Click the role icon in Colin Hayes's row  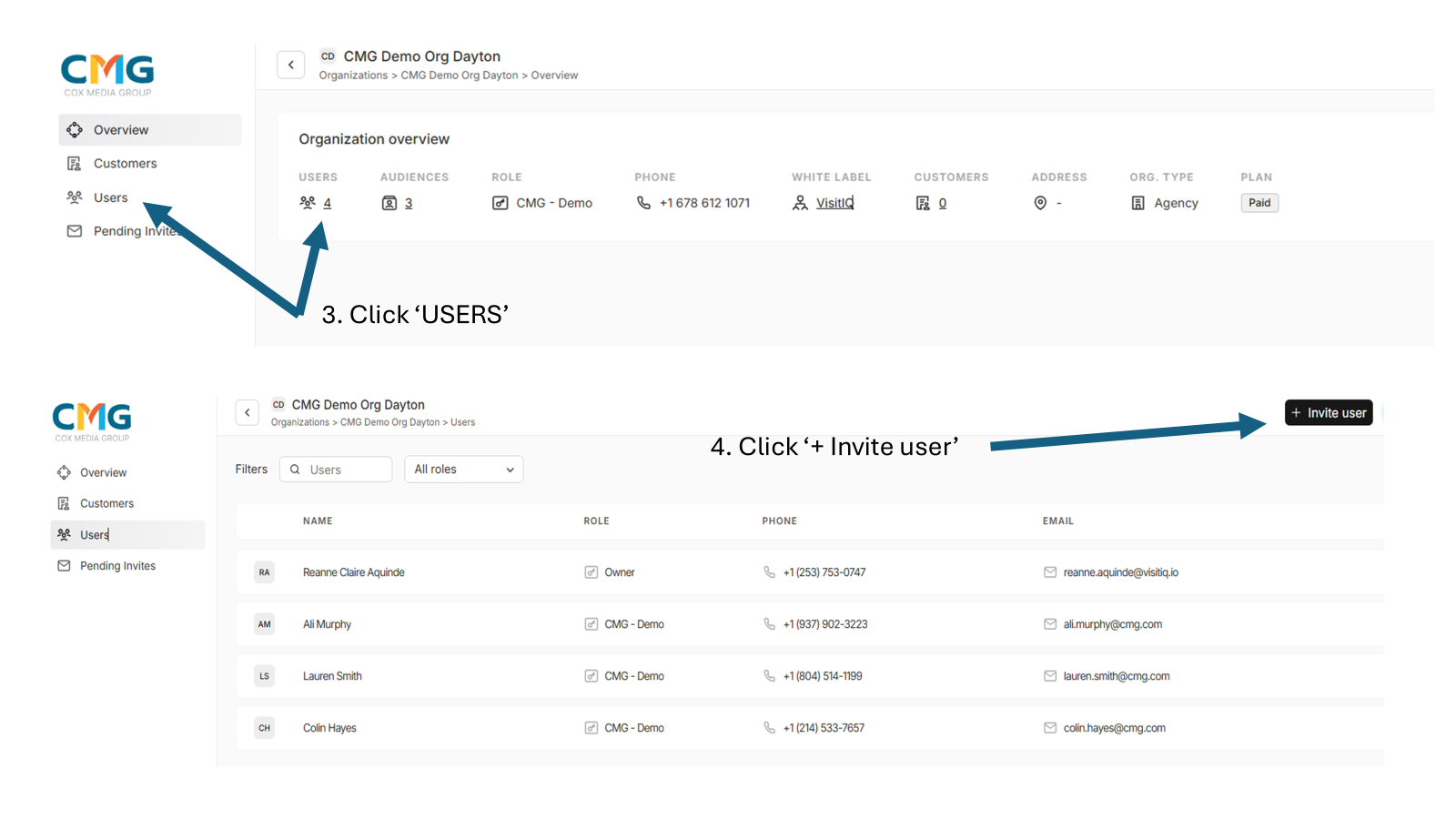[x=591, y=728]
